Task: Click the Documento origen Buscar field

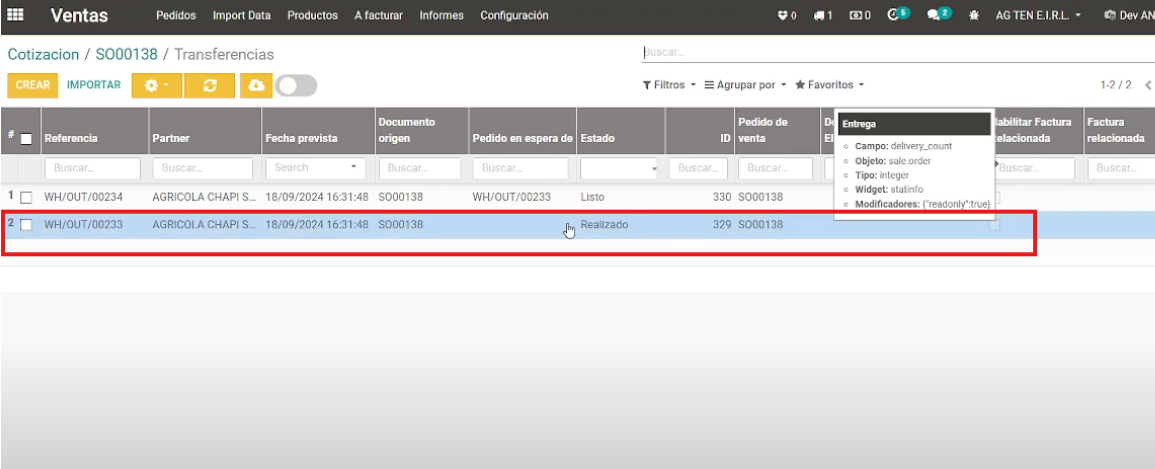Action: point(420,168)
